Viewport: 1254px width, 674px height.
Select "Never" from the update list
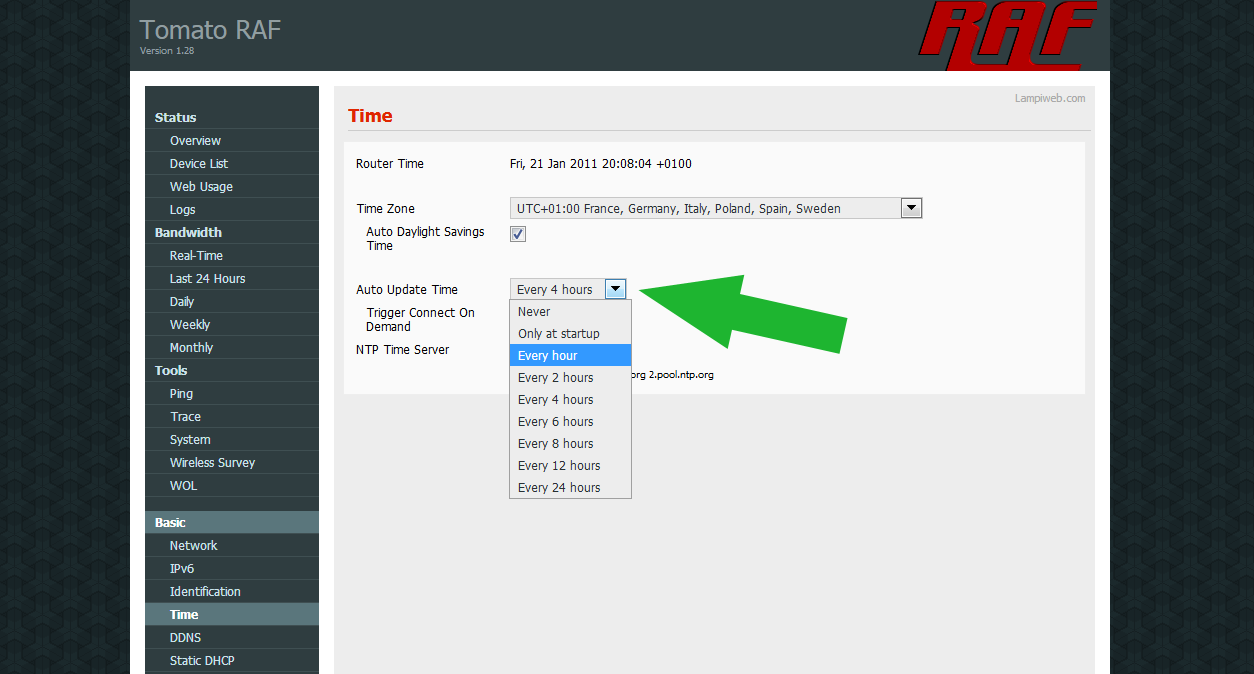pos(570,312)
